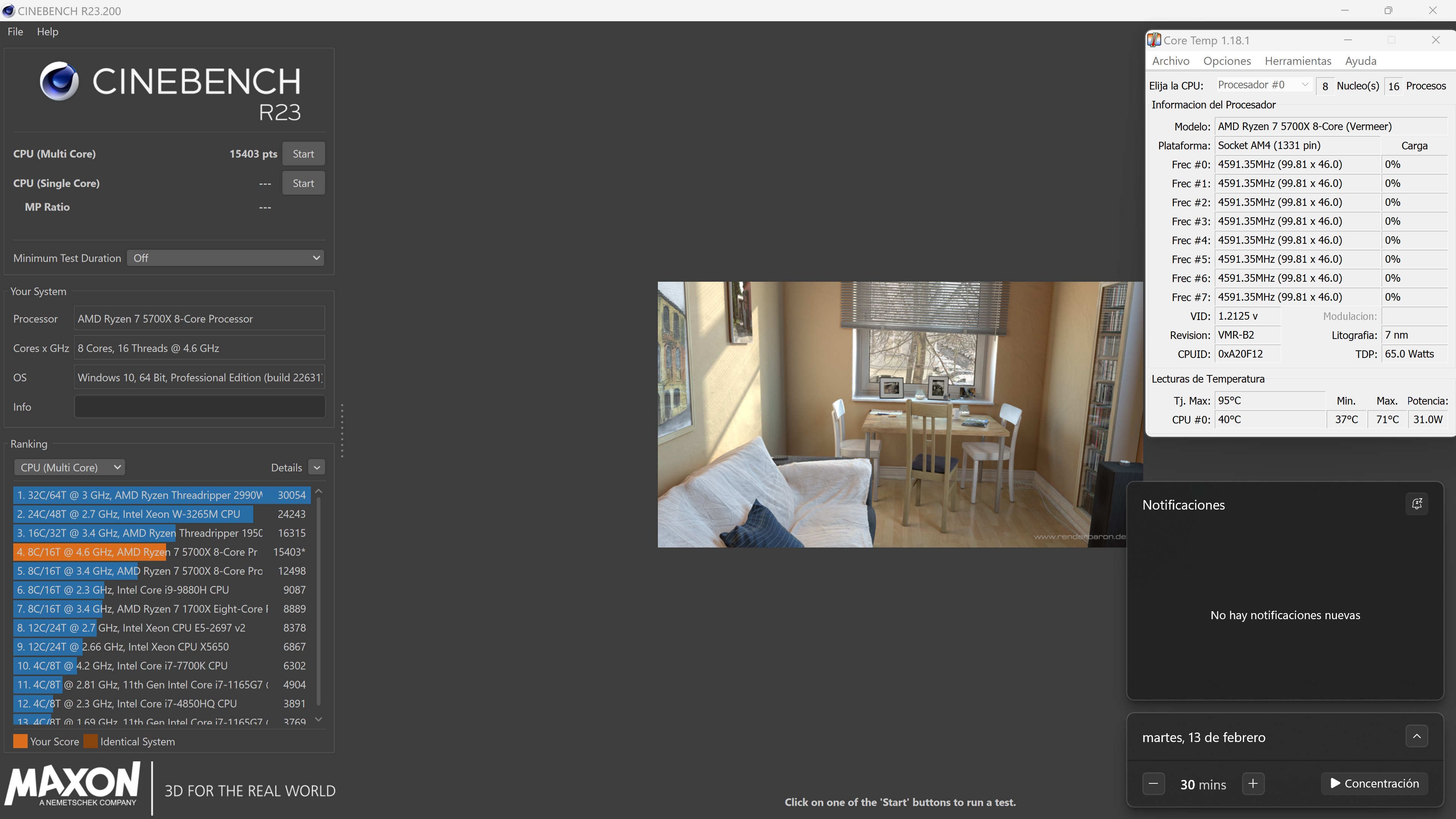The image size is (1456, 819).
Task: Start the Concentración focus session
Action: 1374,783
